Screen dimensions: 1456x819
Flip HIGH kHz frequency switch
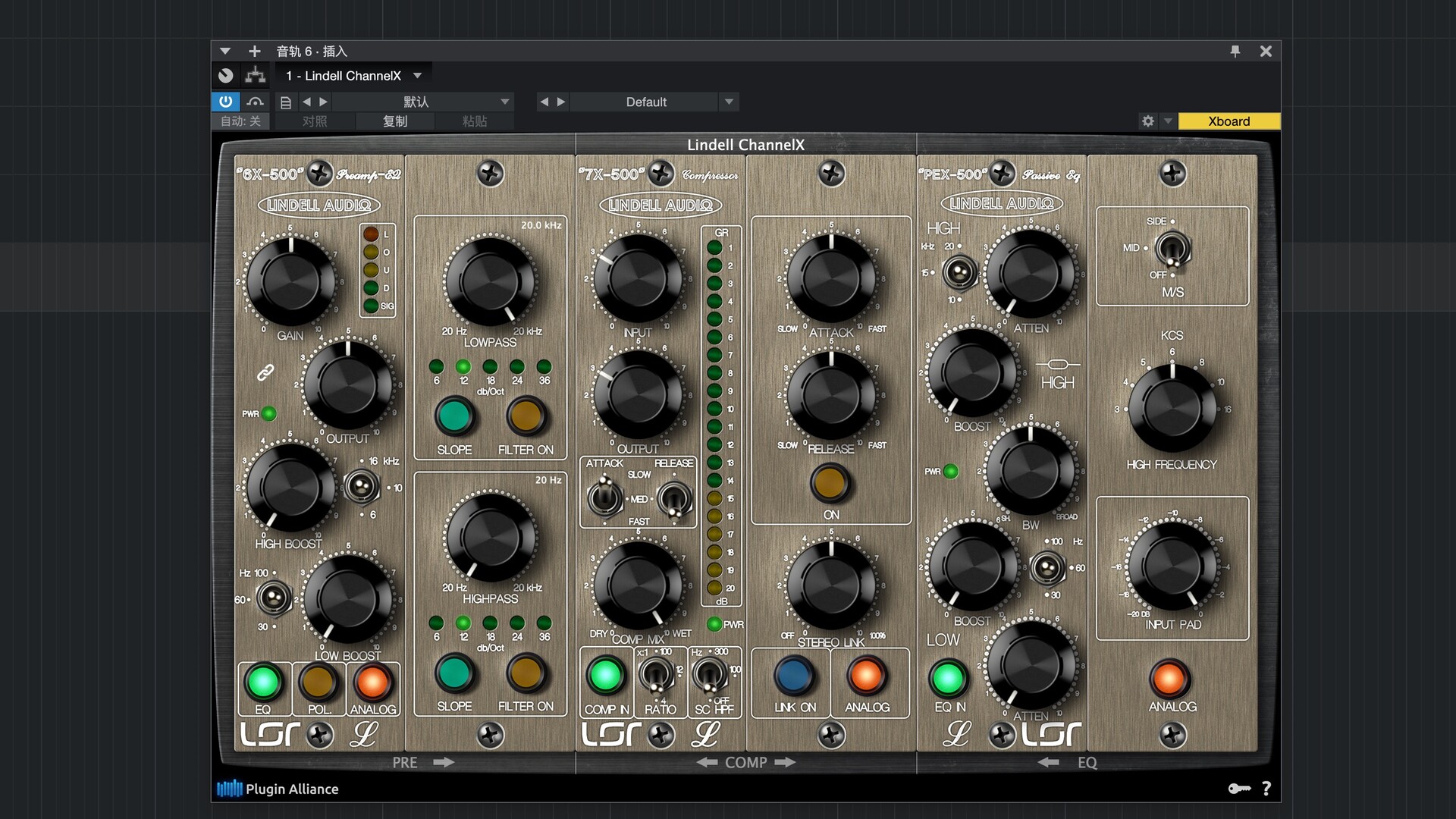click(x=959, y=272)
